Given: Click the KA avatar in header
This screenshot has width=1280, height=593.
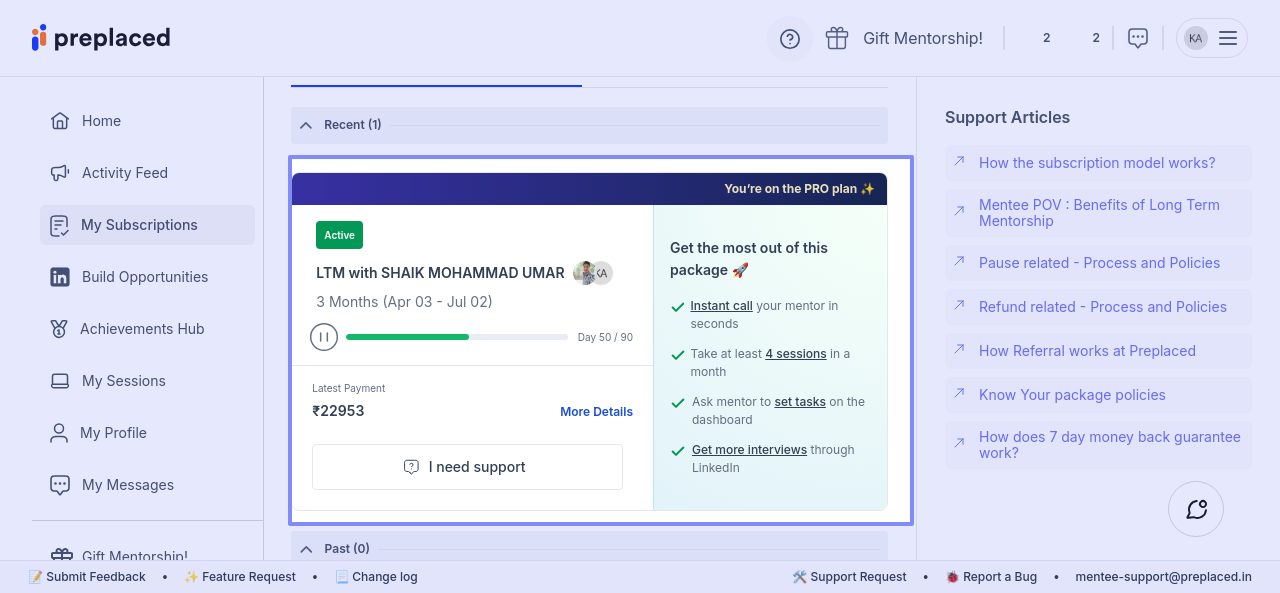Looking at the screenshot, I should click(1195, 38).
